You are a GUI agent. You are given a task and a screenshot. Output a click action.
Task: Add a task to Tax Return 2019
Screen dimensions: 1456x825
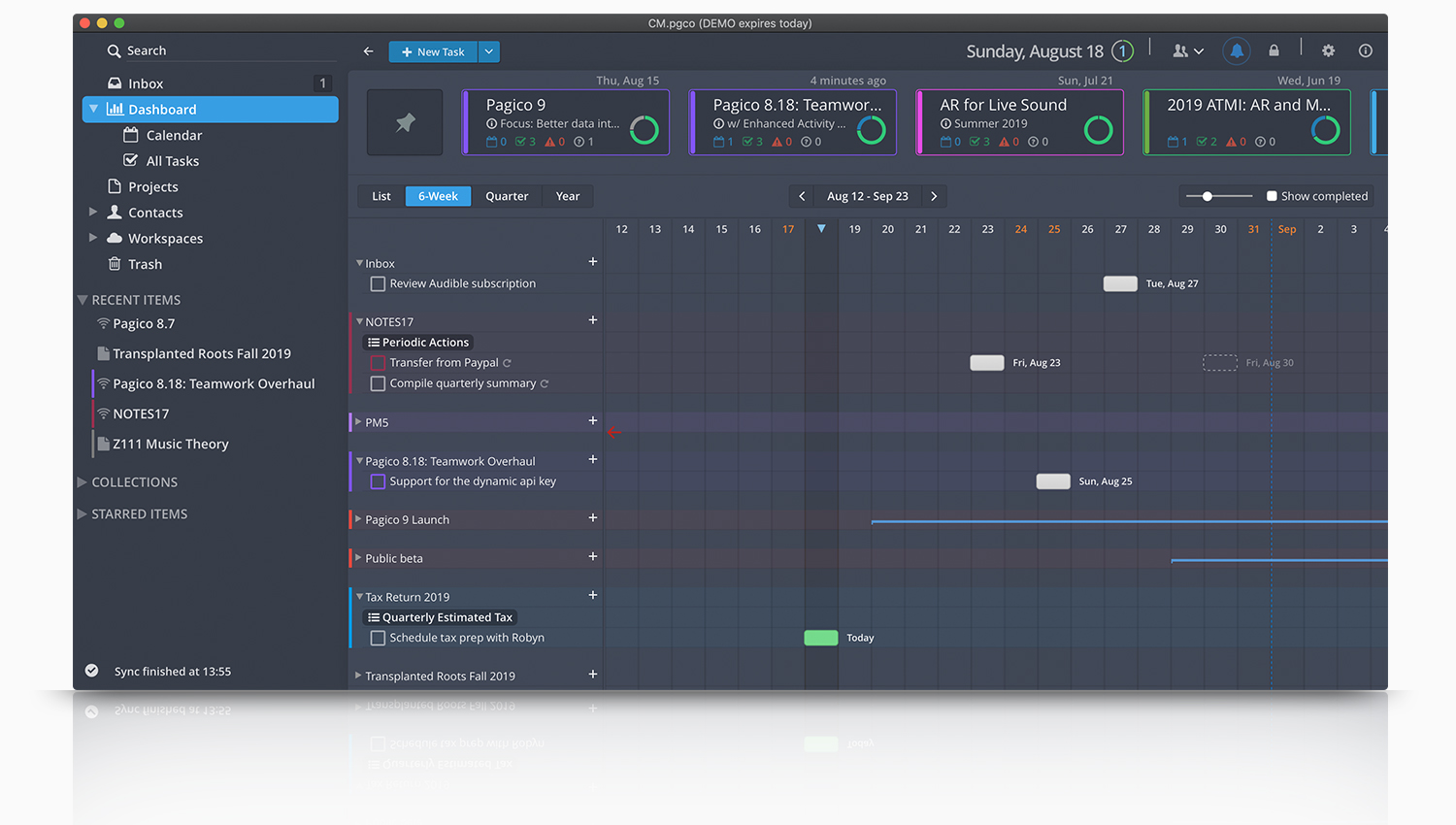pyautogui.click(x=593, y=596)
